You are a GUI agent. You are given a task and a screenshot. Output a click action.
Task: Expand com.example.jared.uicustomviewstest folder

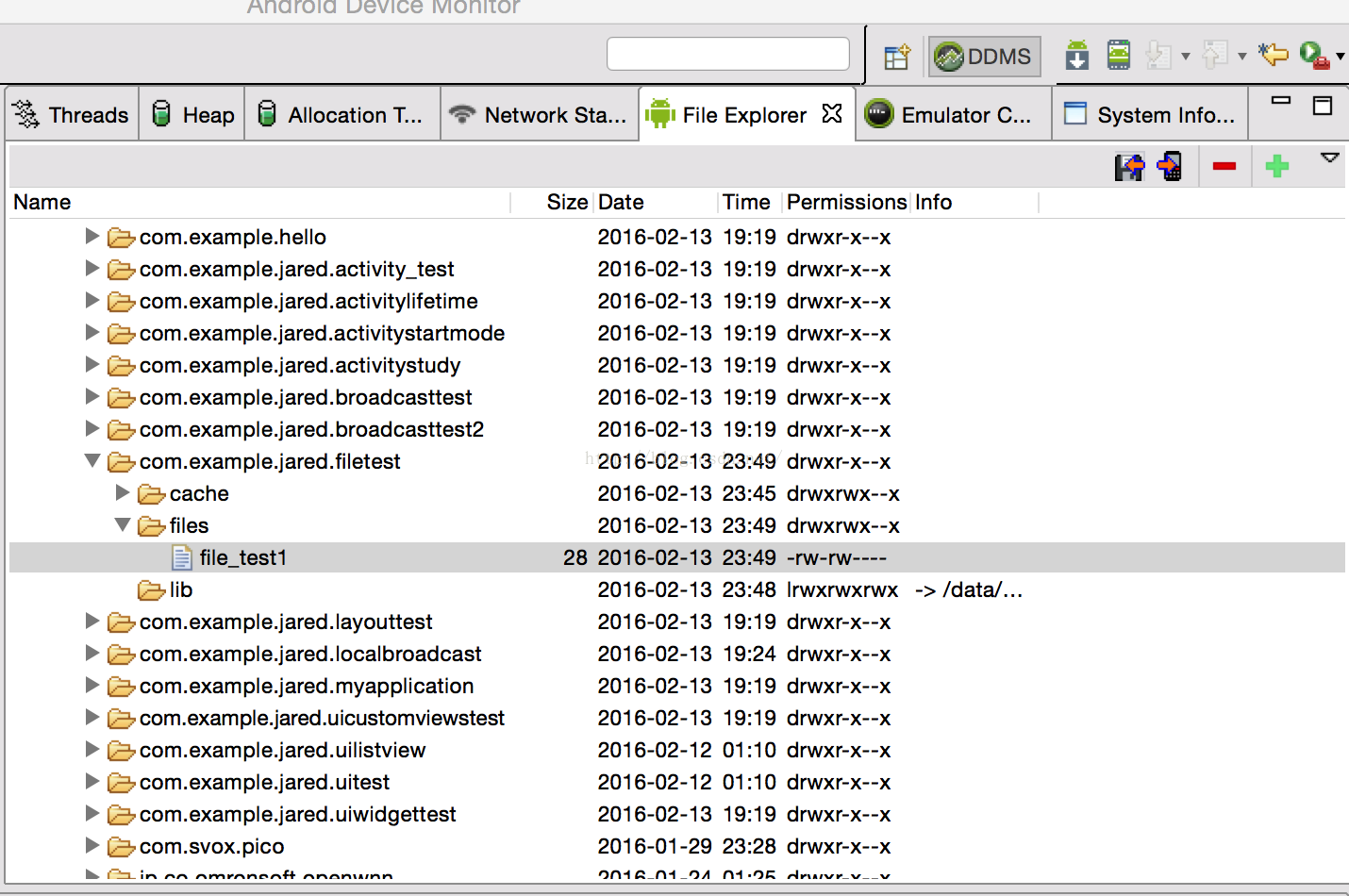pos(92,717)
